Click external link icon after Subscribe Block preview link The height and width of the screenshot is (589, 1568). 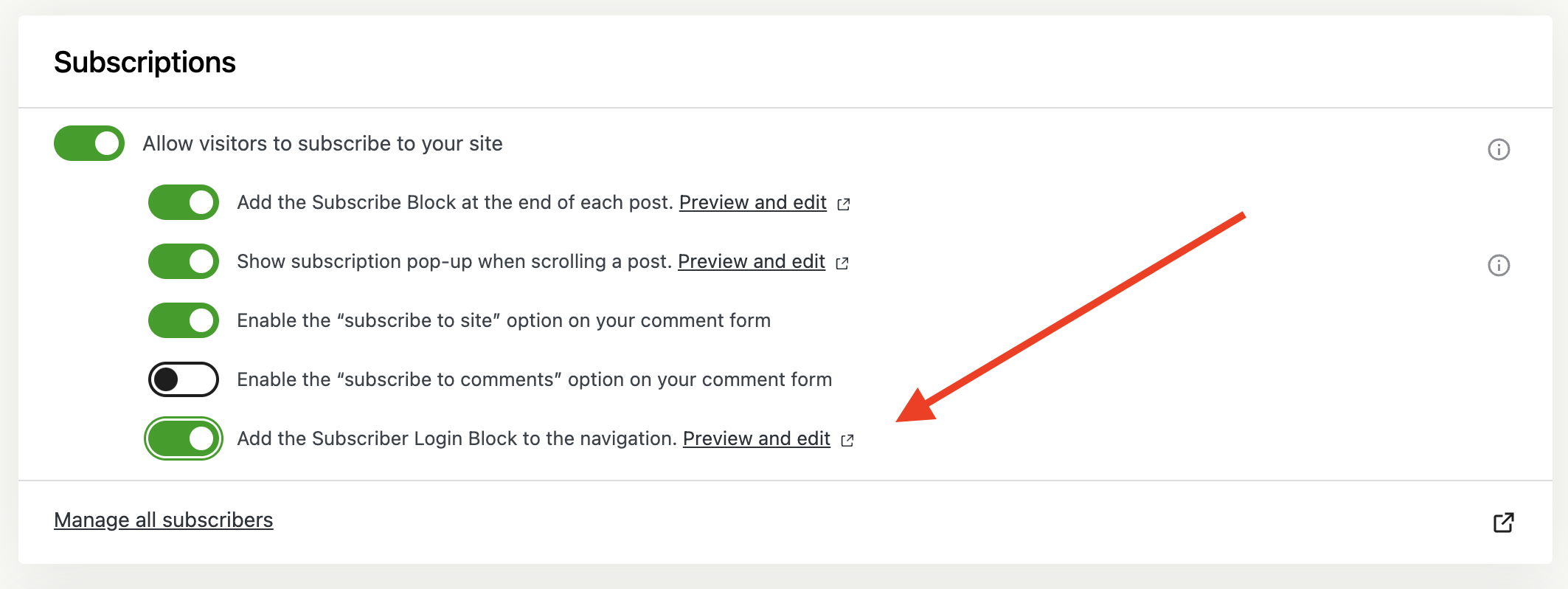click(845, 204)
